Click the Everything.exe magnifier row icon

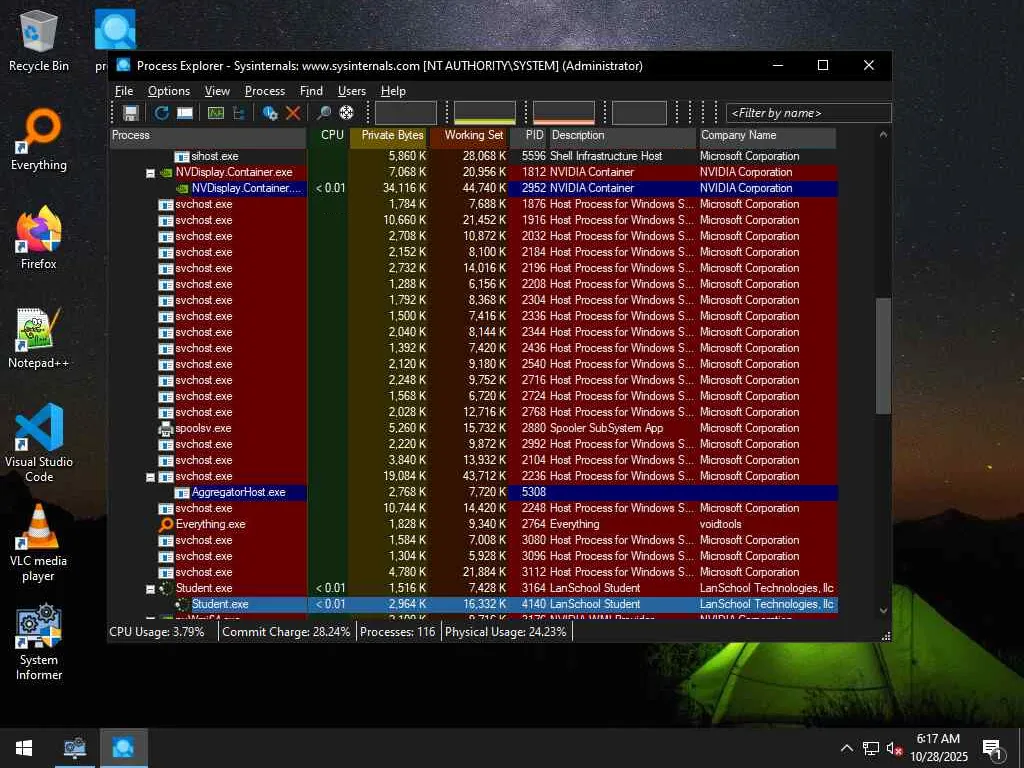pos(166,524)
